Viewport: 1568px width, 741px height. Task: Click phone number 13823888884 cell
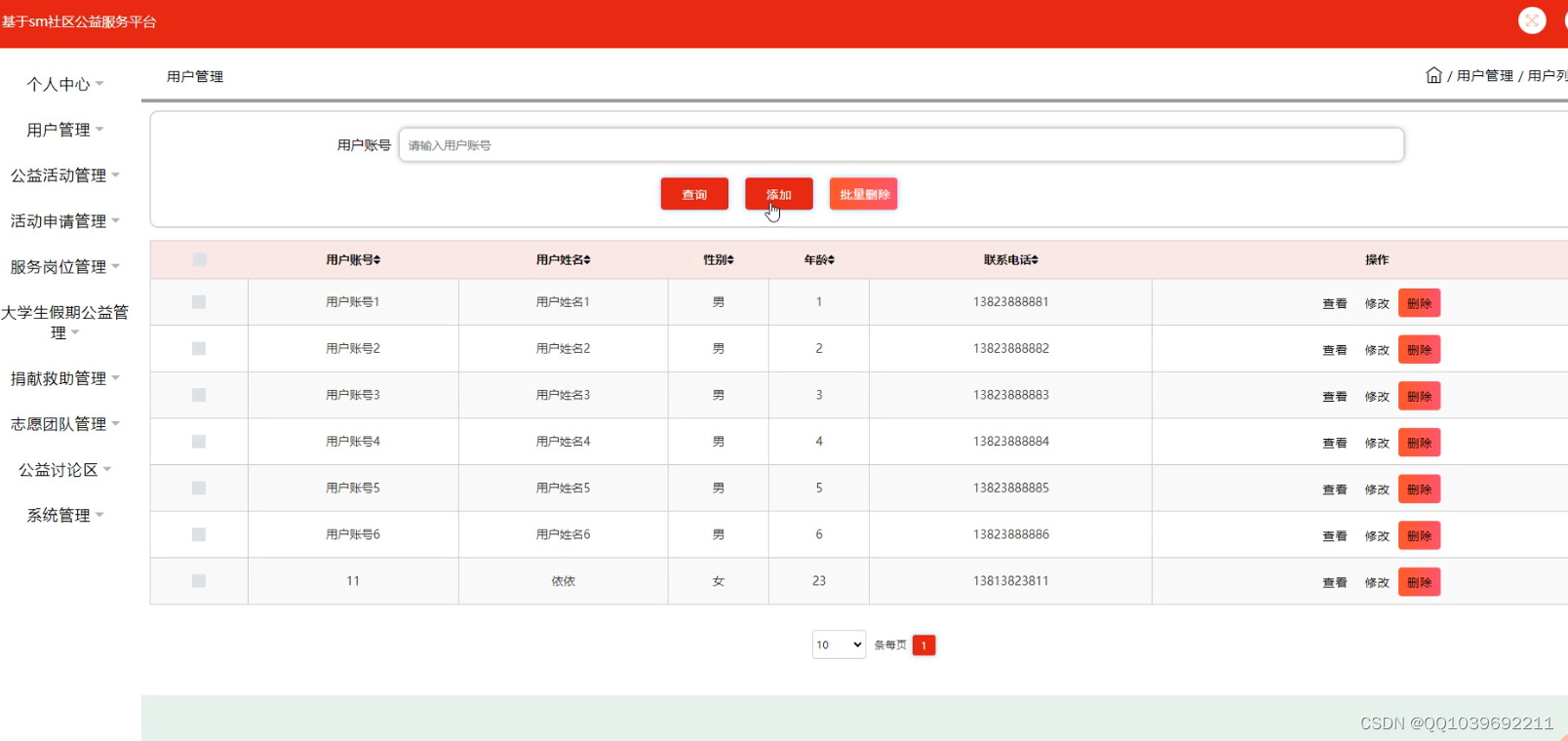(1010, 442)
